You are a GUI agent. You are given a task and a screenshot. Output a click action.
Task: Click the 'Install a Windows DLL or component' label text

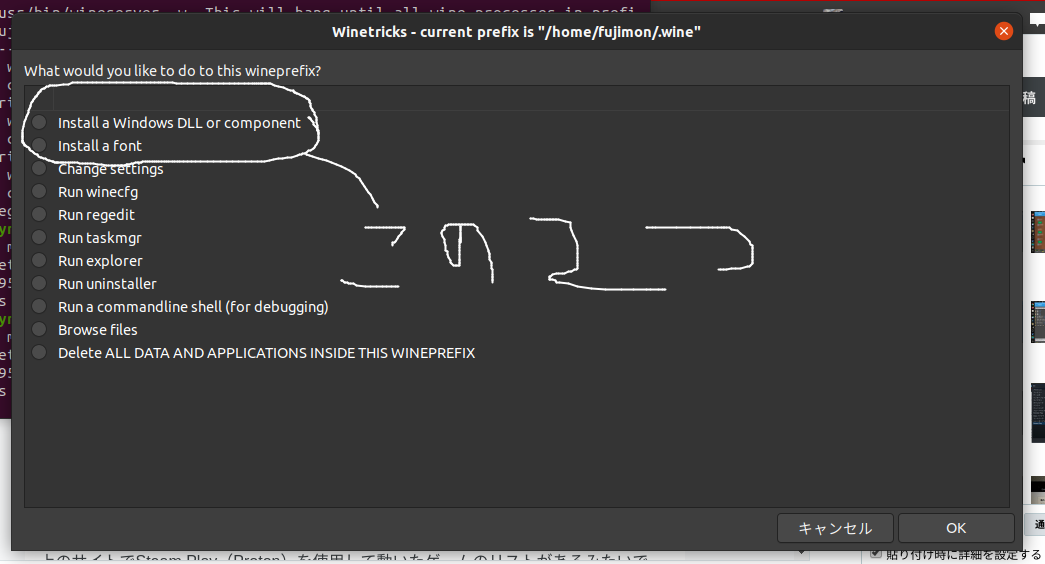[179, 123]
